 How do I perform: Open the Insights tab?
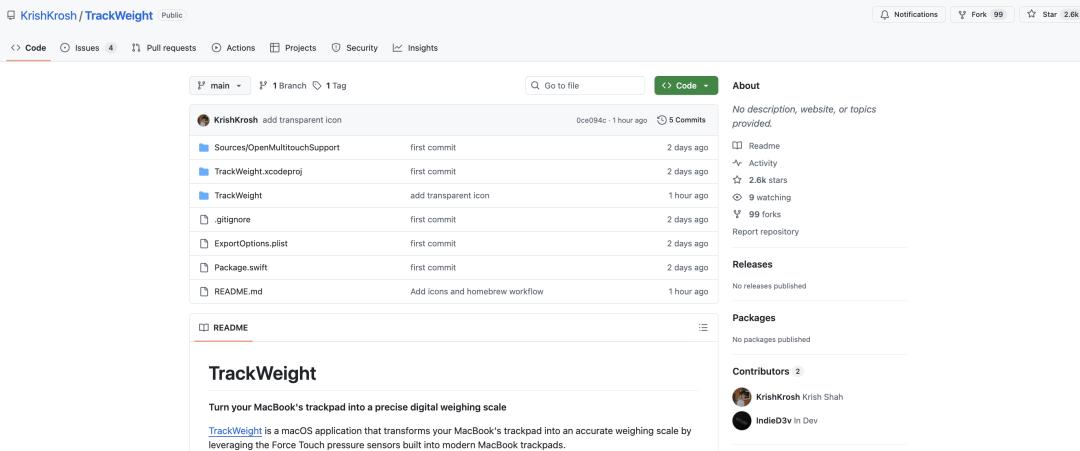pos(415,48)
